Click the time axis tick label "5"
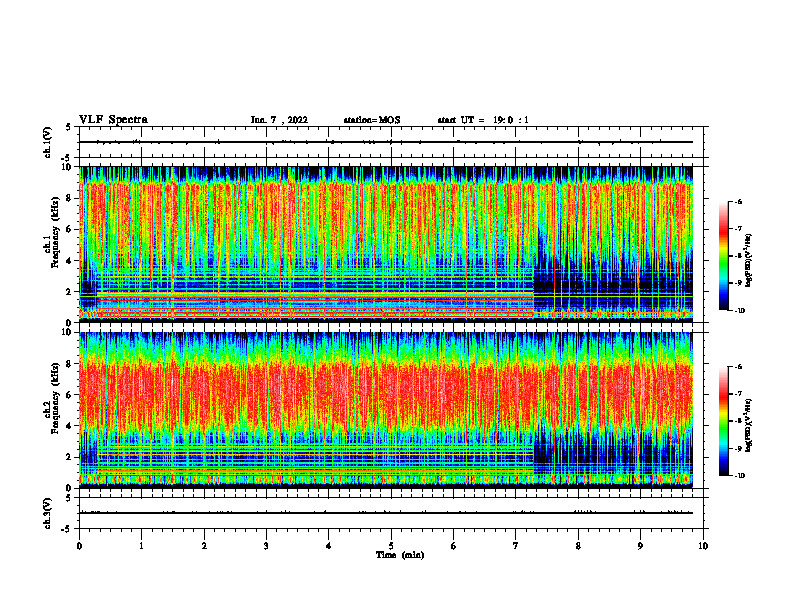This screenshot has height=612, width=792. (391, 546)
